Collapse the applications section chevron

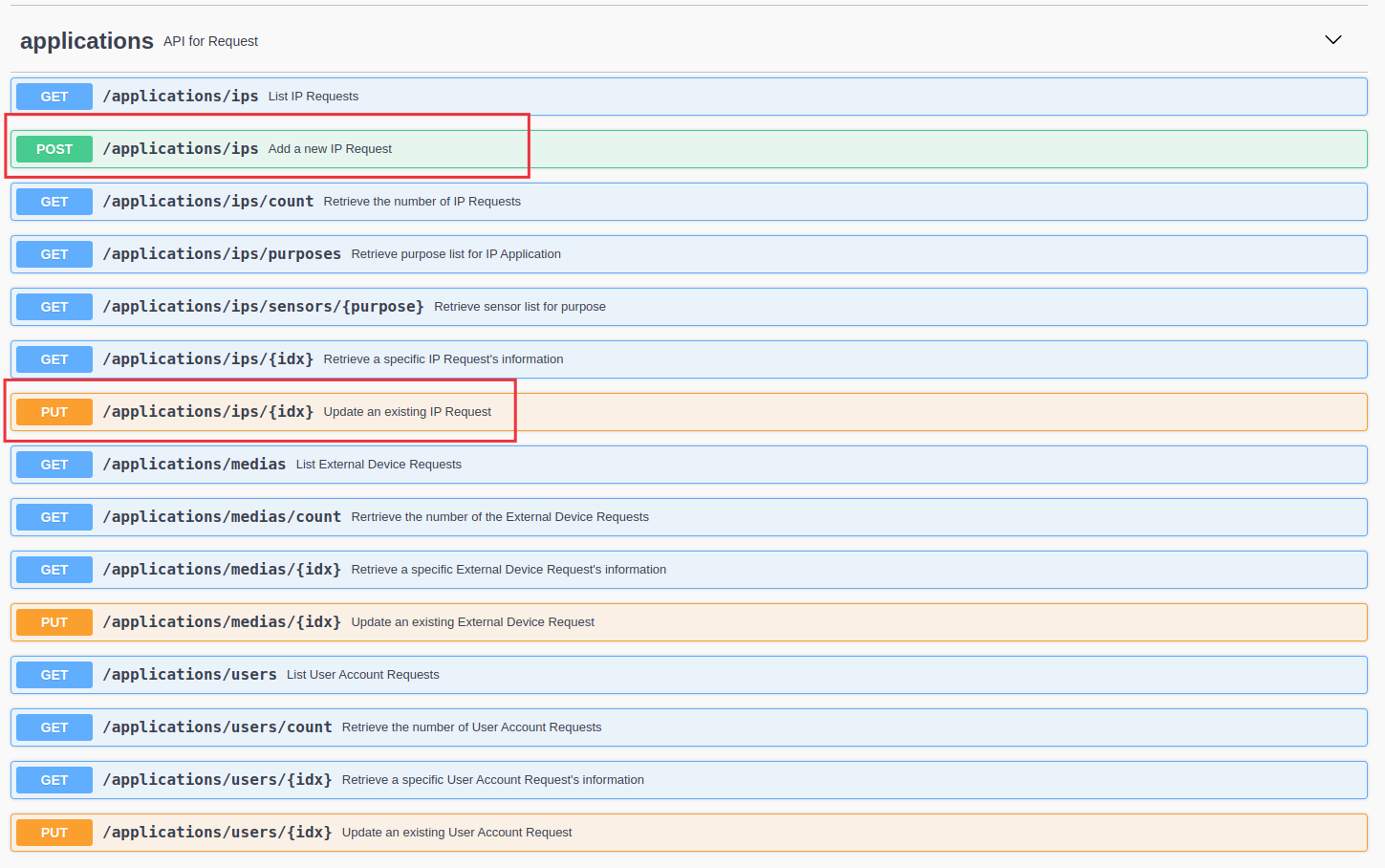coord(1332,40)
